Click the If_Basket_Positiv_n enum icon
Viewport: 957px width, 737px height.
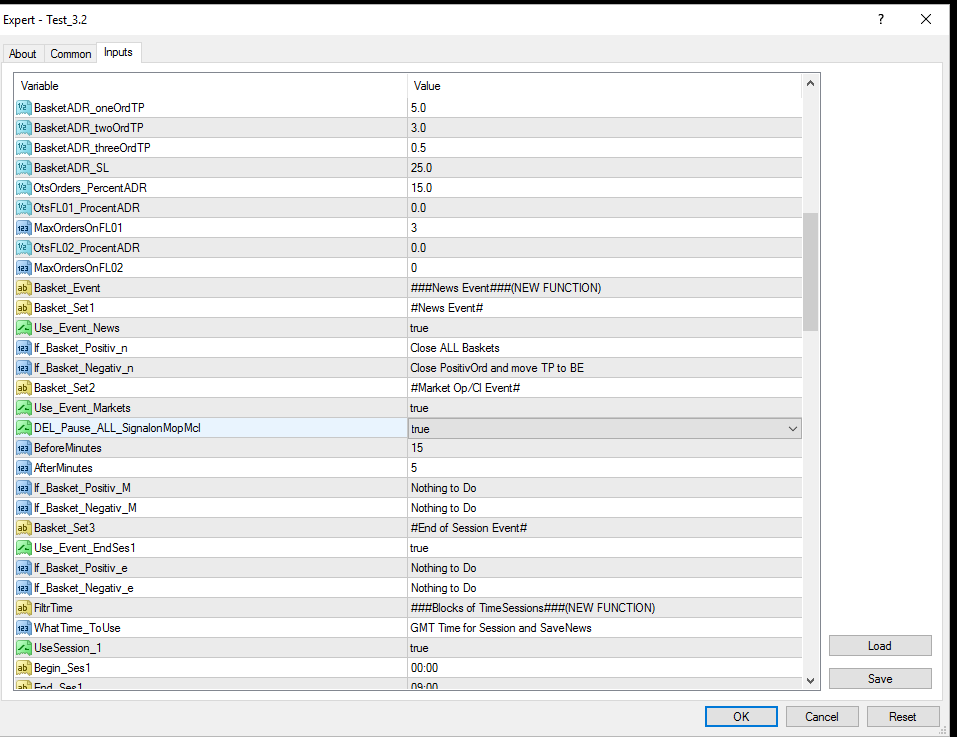[x=23, y=348]
